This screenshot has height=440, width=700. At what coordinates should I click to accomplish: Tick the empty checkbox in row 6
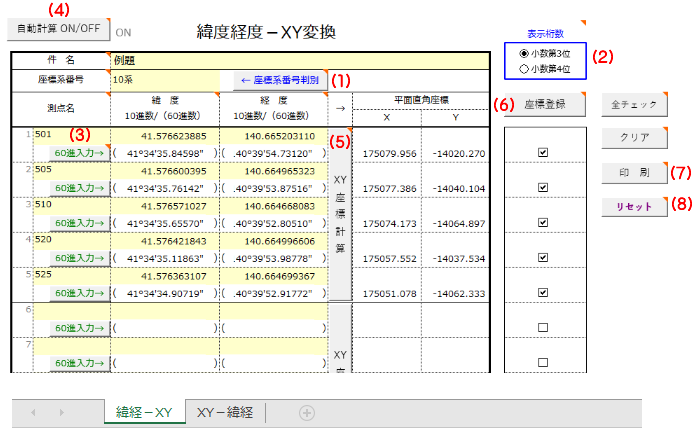tap(543, 327)
